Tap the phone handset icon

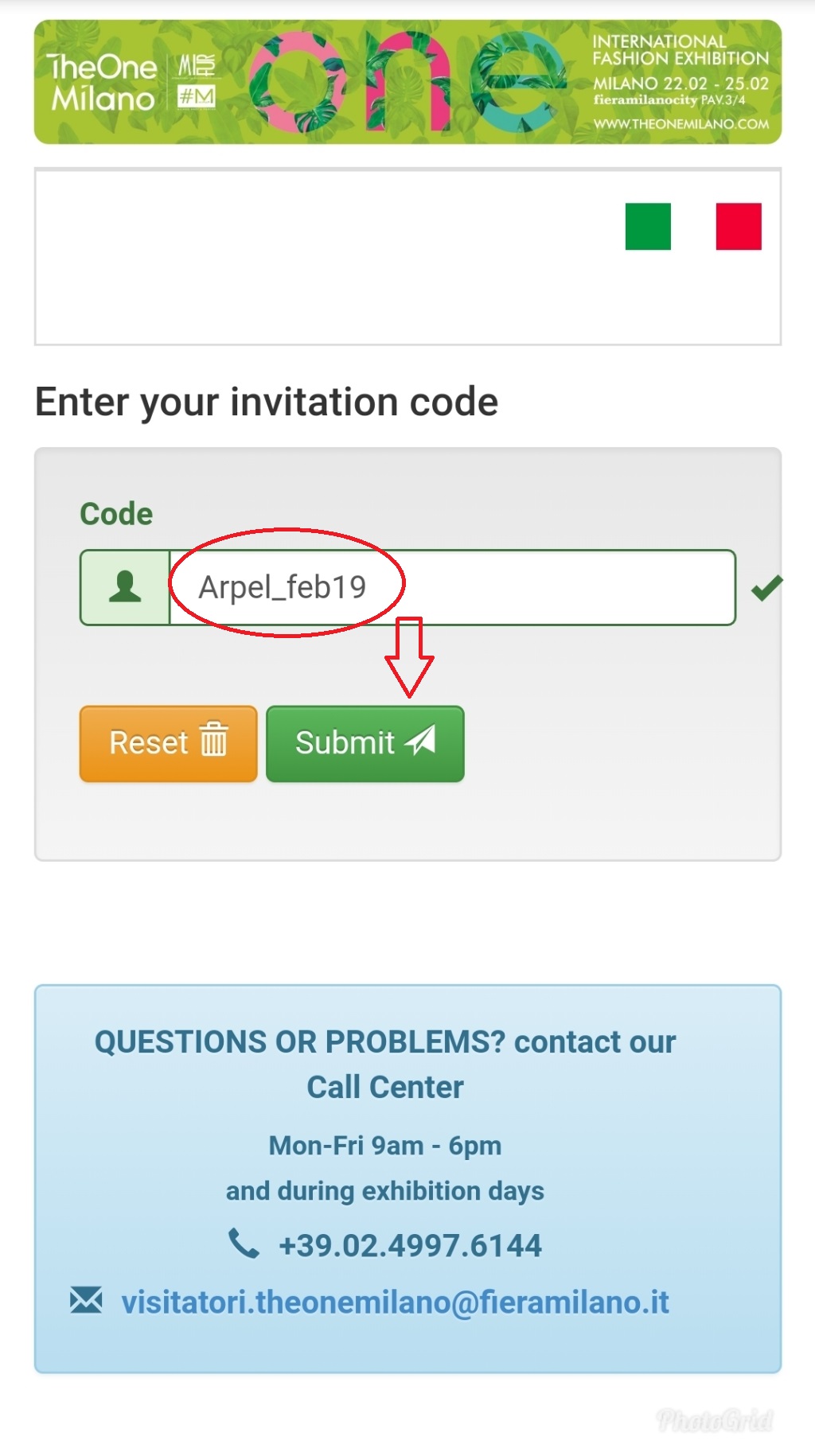[x=244, y=1244]
